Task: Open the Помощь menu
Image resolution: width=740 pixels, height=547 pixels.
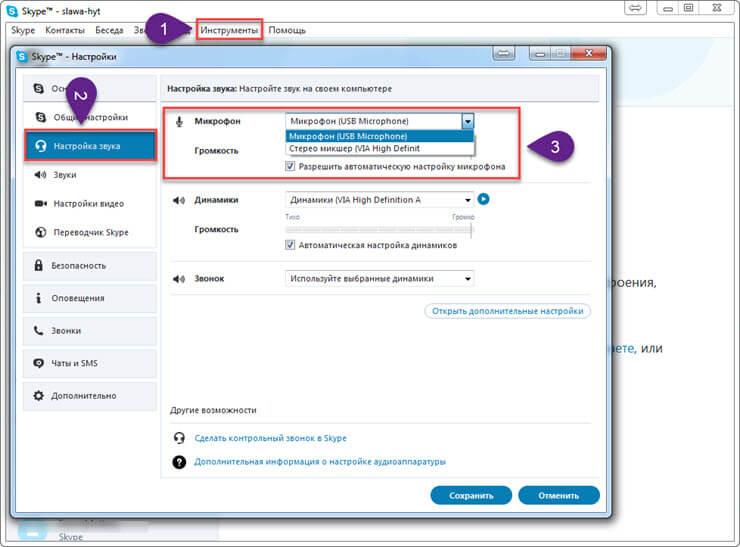Action: pos(287,30)
